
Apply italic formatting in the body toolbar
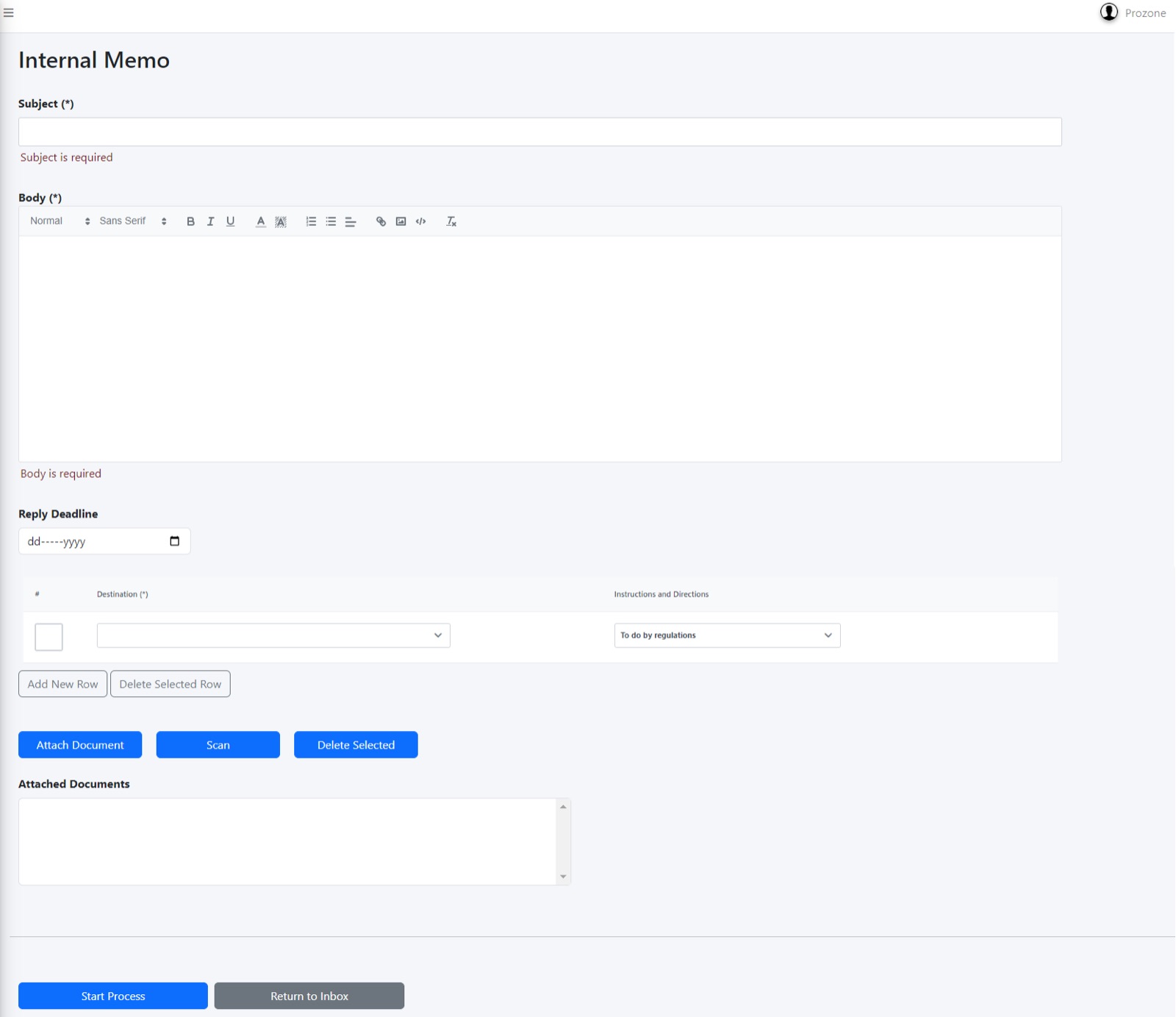[210, 221]
